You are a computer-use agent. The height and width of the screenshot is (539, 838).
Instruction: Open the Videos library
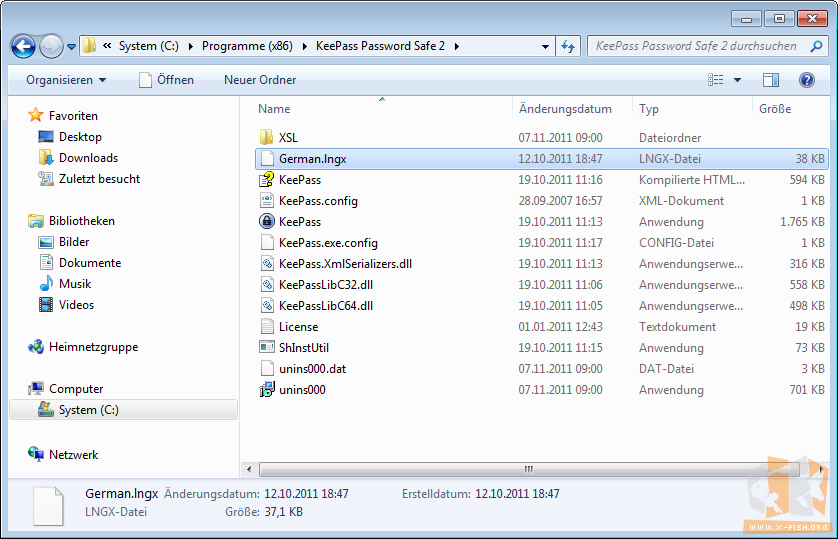tap(76, 305)
